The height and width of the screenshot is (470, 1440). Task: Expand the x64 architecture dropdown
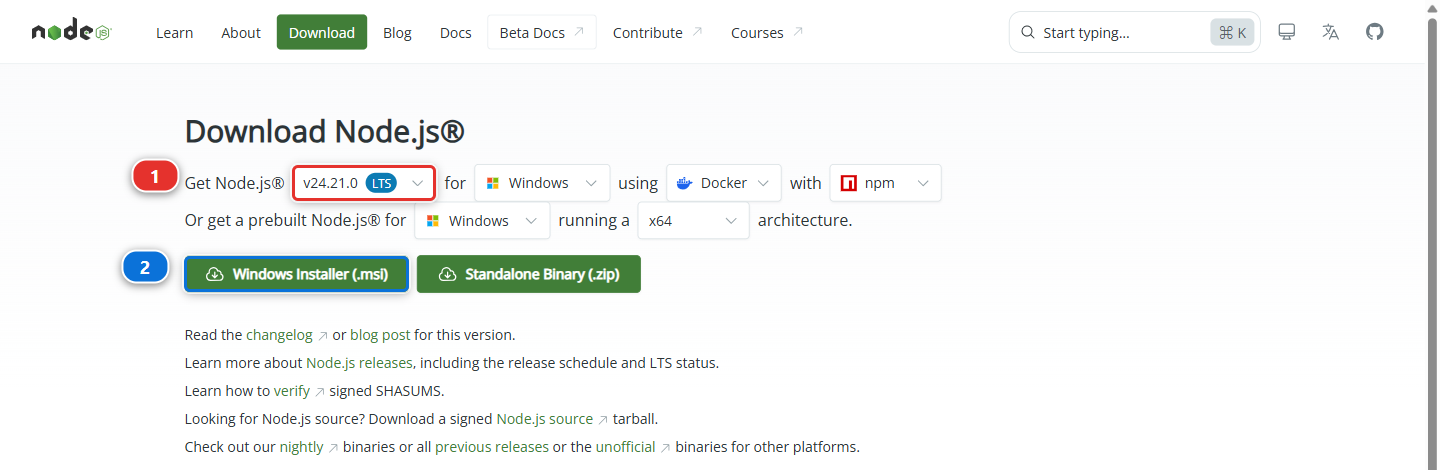[x=694, y=220]
